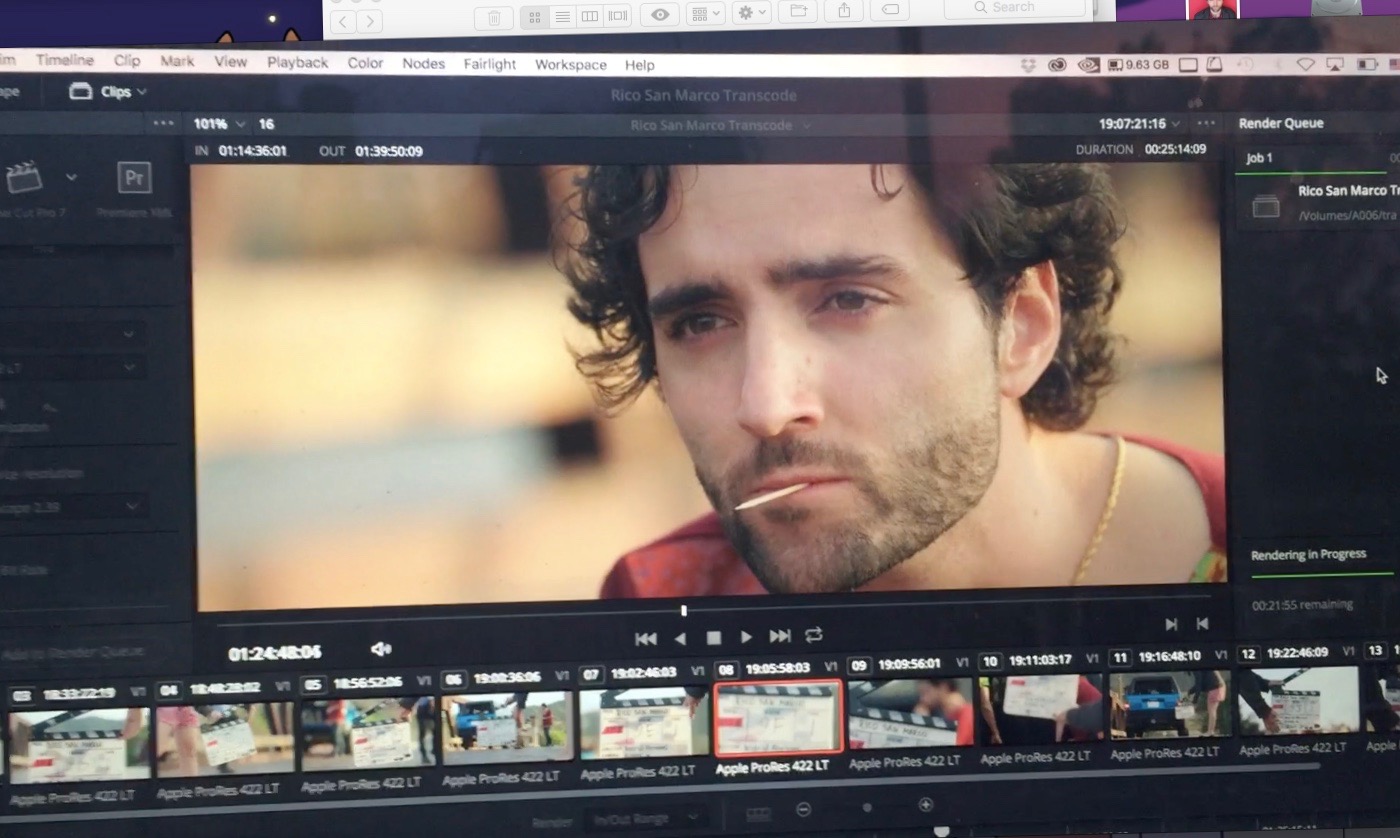The image size is (1400, 838).
Task: Mute the viewer audio speaker icon
Action: pyautogui.click(x=381, y=649)
